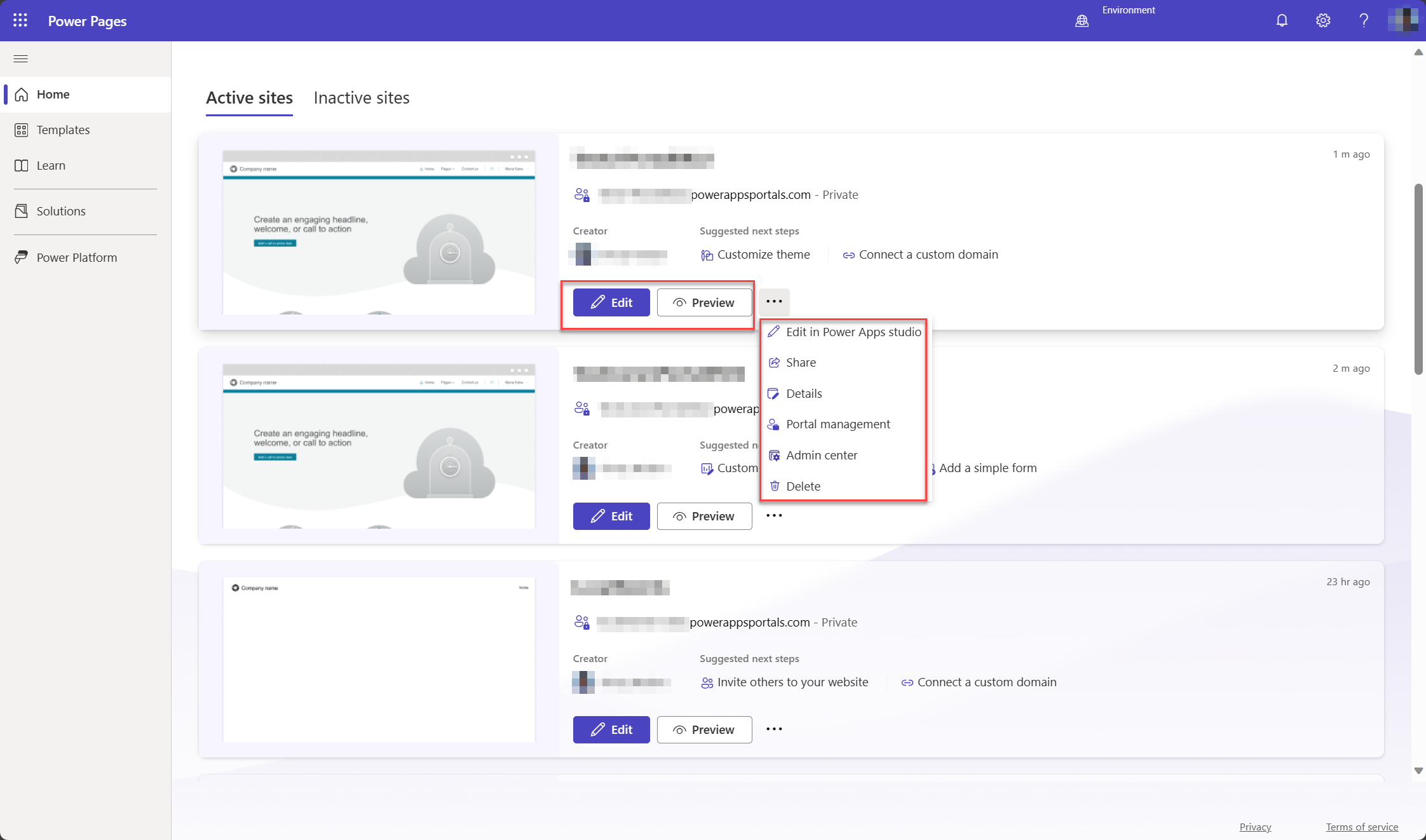Click the Settings gear icon
Viewport: 1426px width, 840px height.
(x=1322, y=20)
